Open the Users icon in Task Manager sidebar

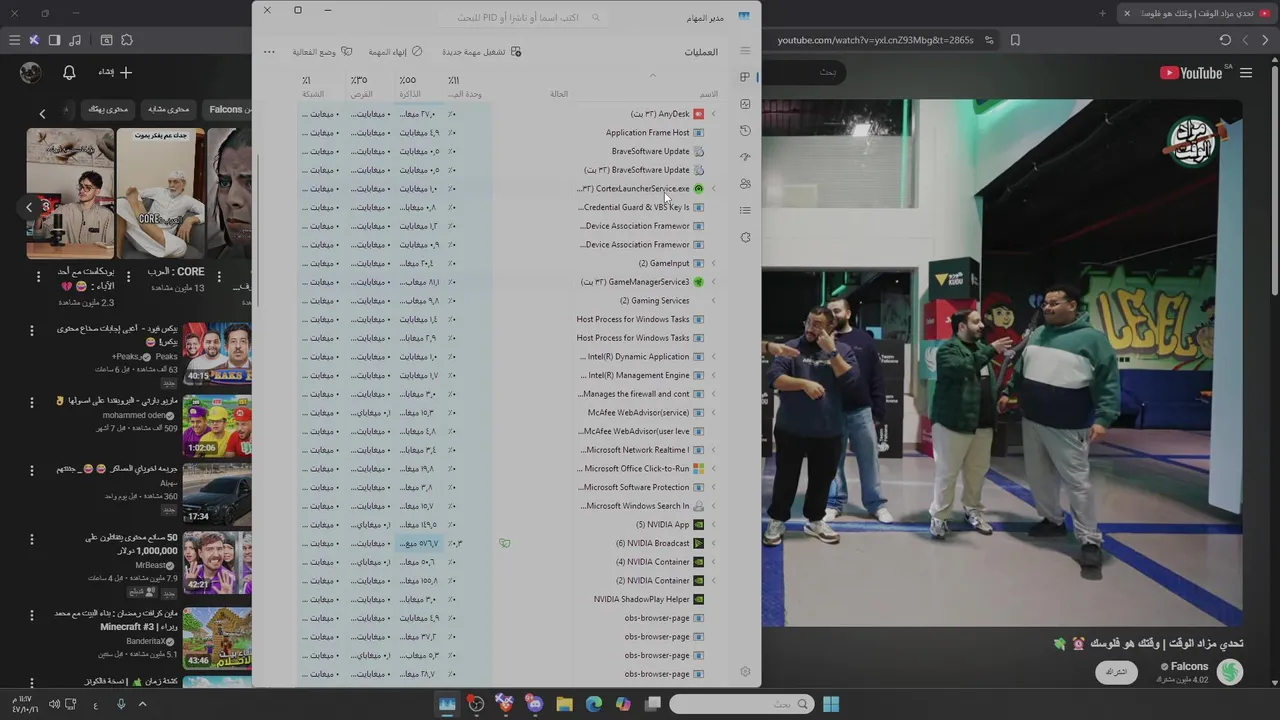click(x=745, y=184)
